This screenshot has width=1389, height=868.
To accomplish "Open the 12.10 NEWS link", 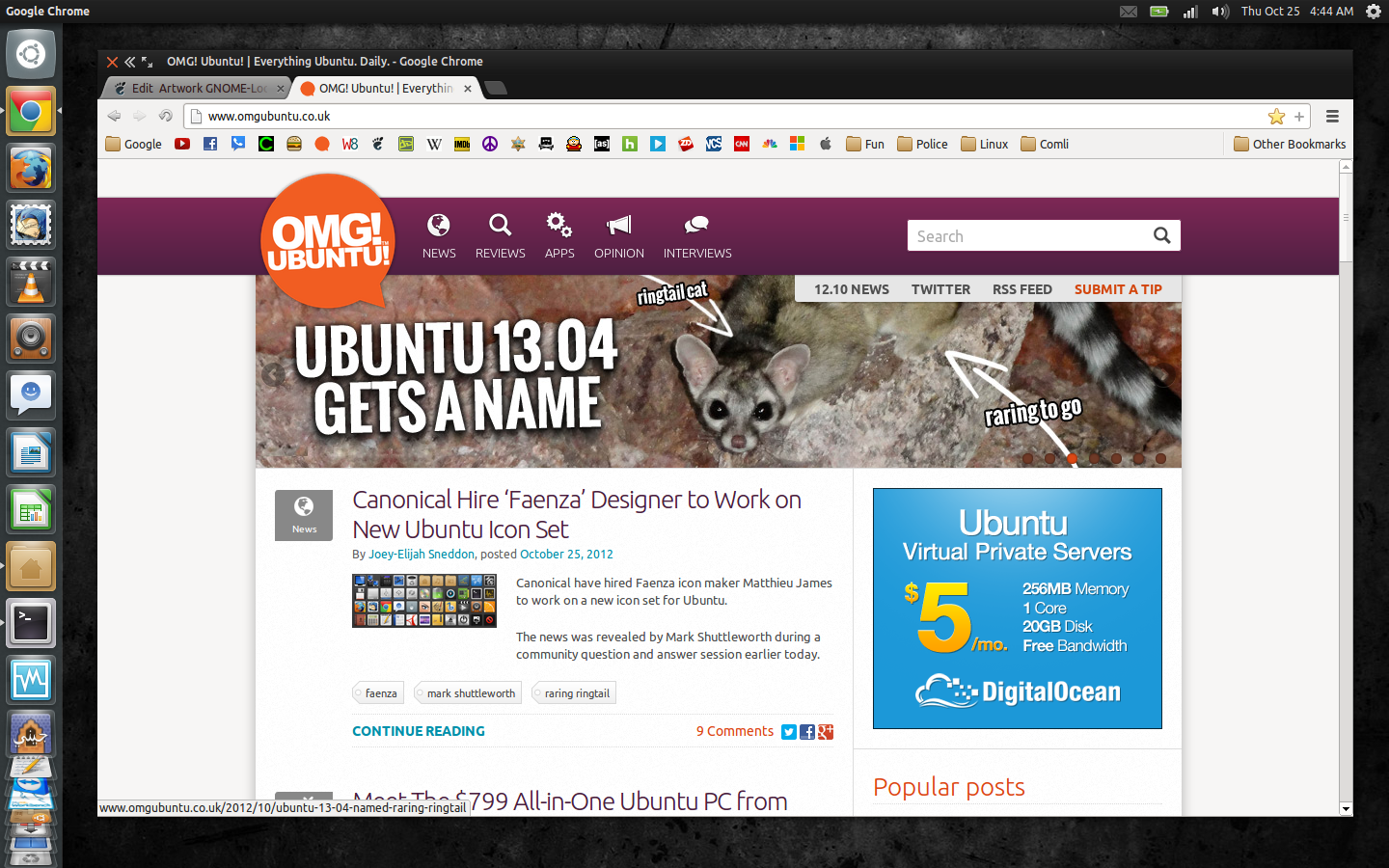I will pyautogui.click(x=852, y=289).
